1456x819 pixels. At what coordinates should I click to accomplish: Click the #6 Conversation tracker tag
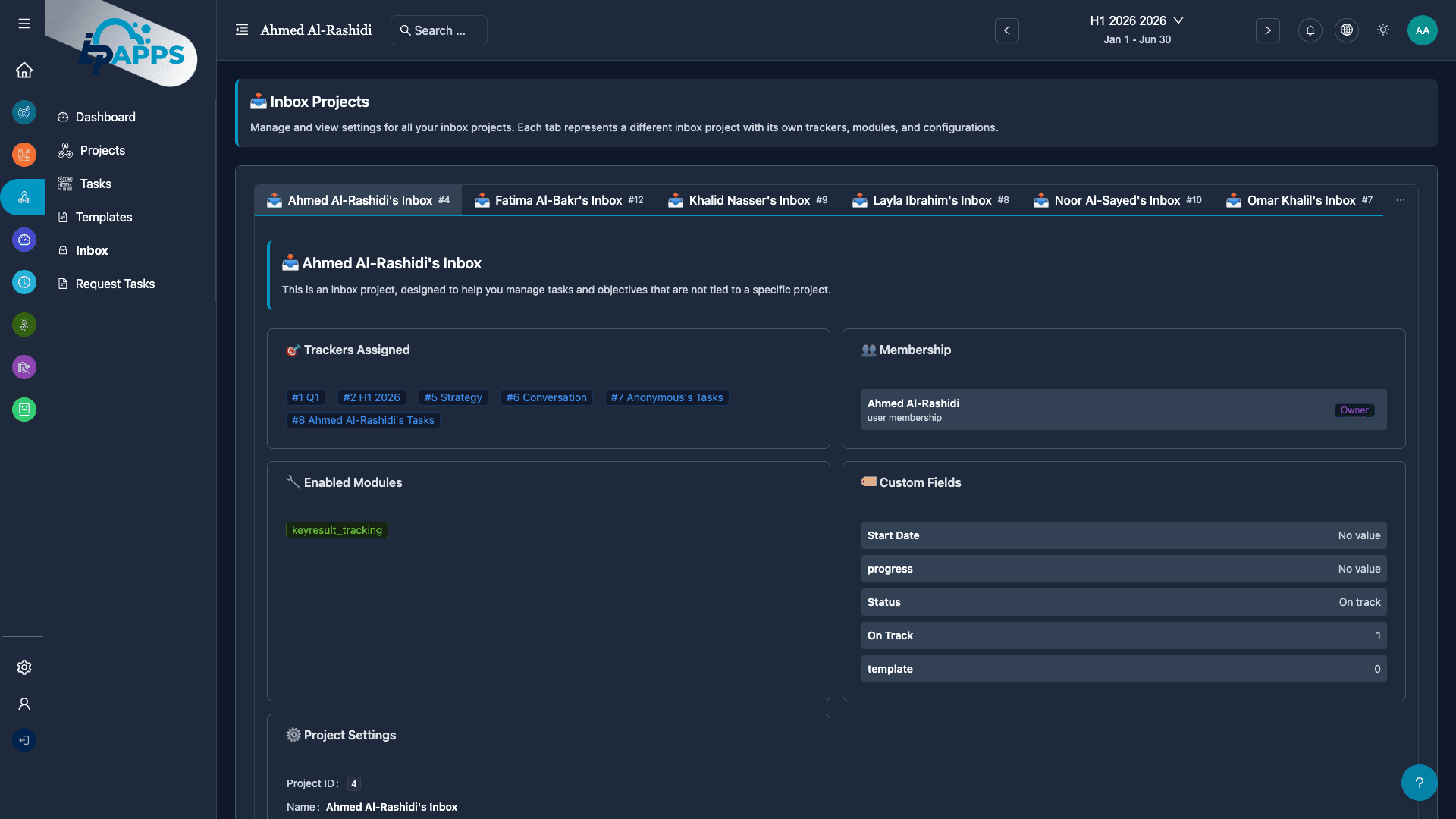(547, 397)
